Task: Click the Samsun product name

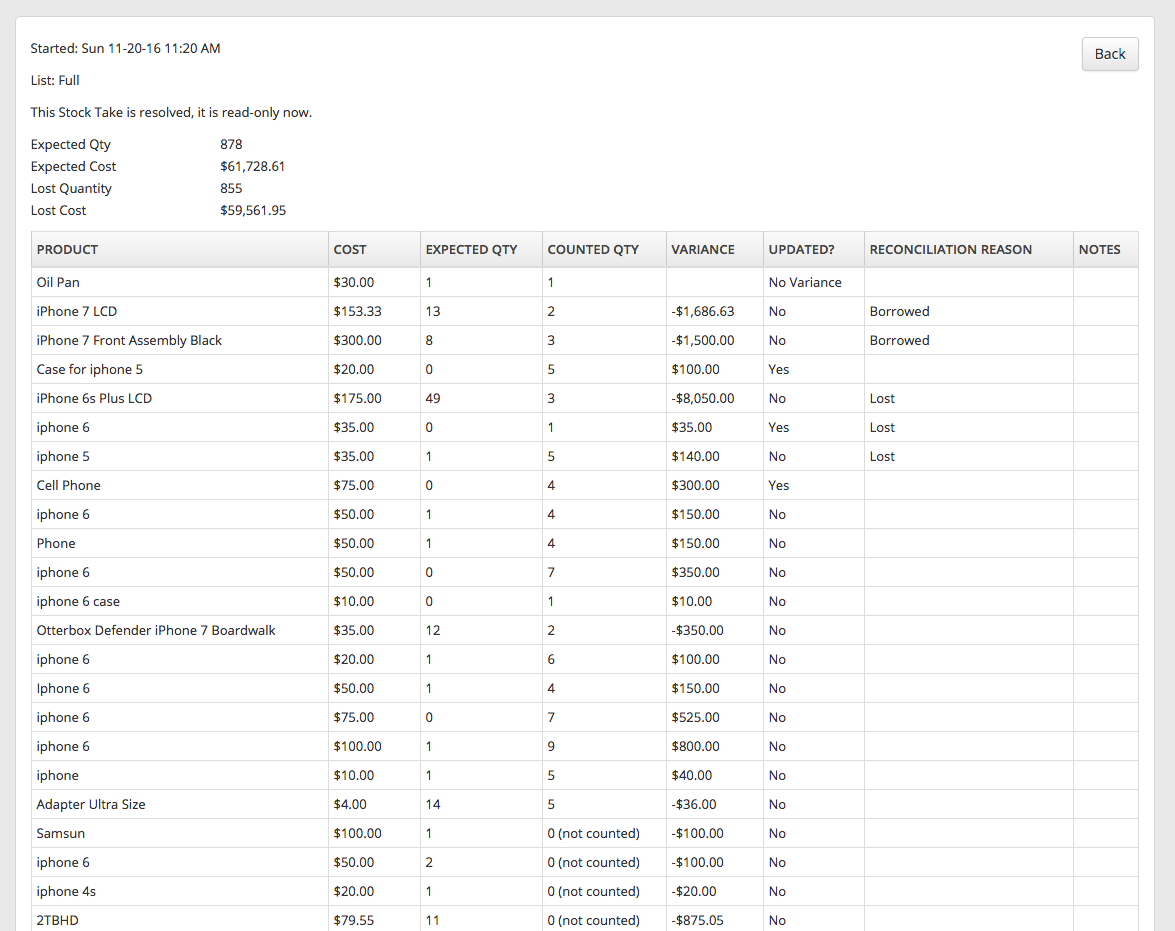Action: click(61, 833)
